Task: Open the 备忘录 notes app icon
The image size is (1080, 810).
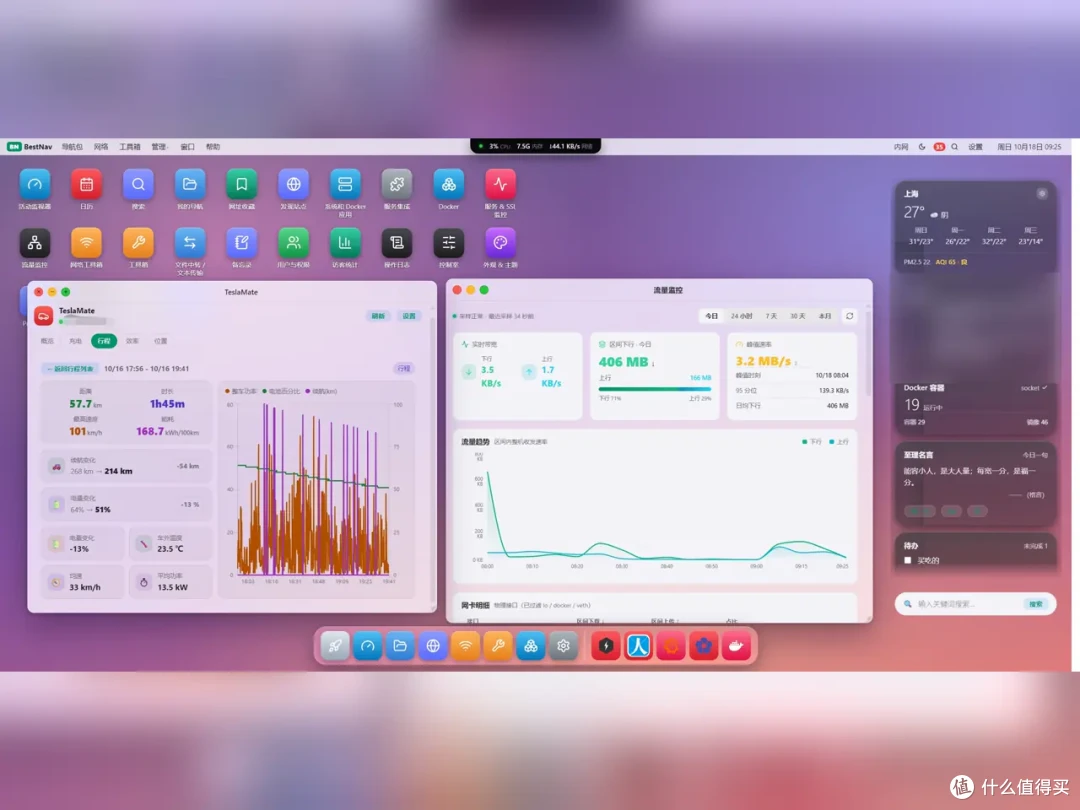Action: point(241,243)
